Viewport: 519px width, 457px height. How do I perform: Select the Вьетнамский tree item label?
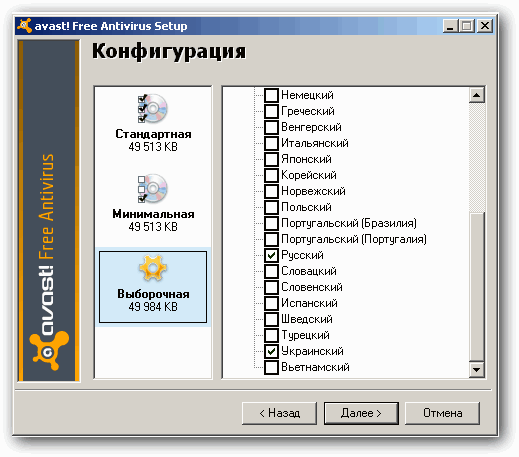click(x=315, y=367)
